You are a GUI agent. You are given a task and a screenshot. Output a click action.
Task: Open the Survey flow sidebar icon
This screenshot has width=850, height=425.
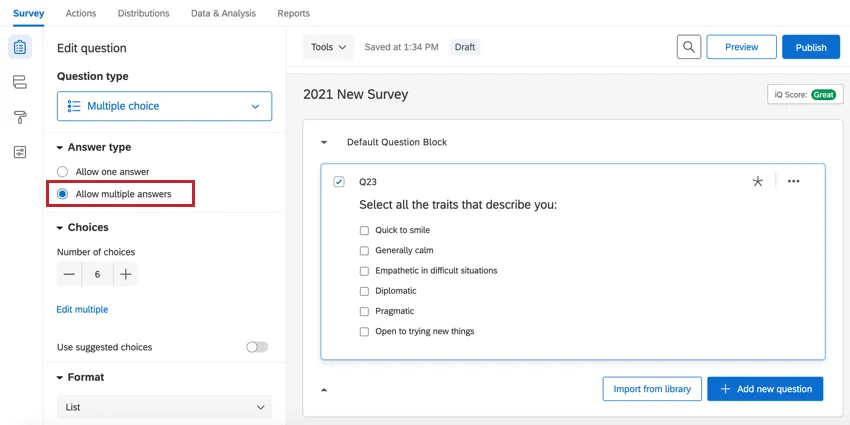(x=20, y=82)
